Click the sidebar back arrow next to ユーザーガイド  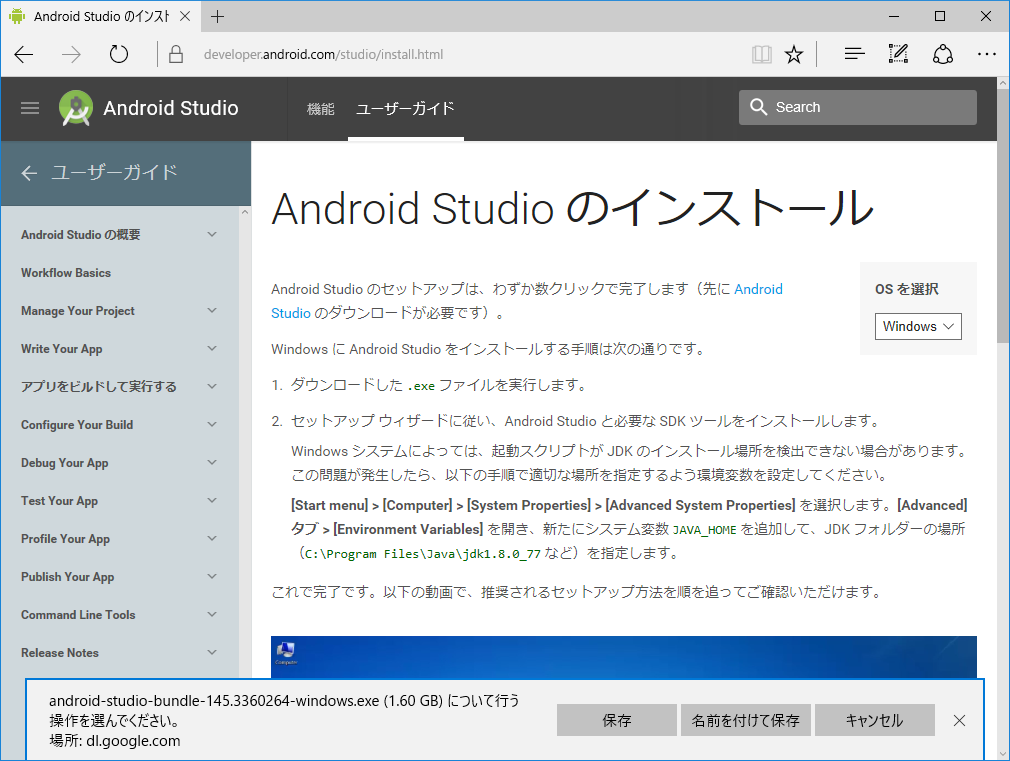(29, 173)
